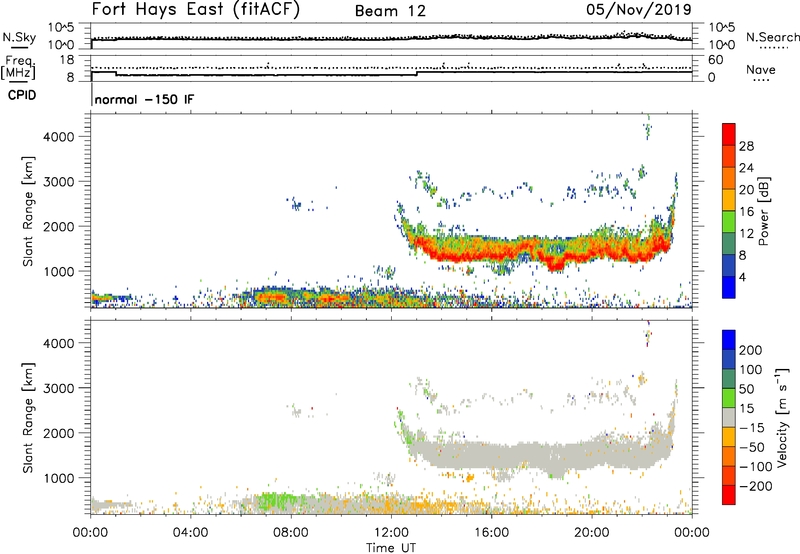800x554 pixels.
Task: Click '2000' on velocity panel range axis
Action: pos(58,433)
